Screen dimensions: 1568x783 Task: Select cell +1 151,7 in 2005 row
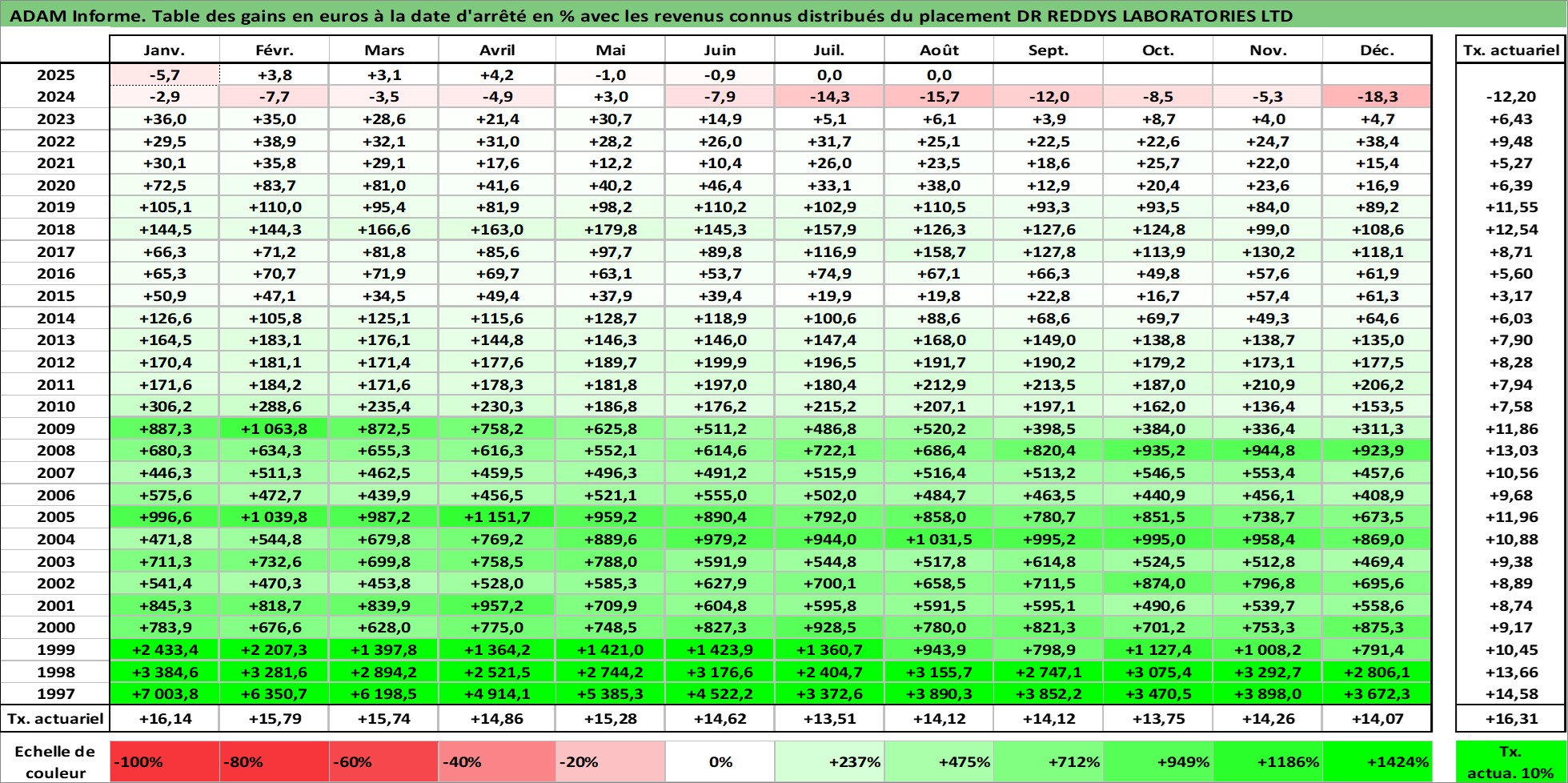tap(497, 517)
